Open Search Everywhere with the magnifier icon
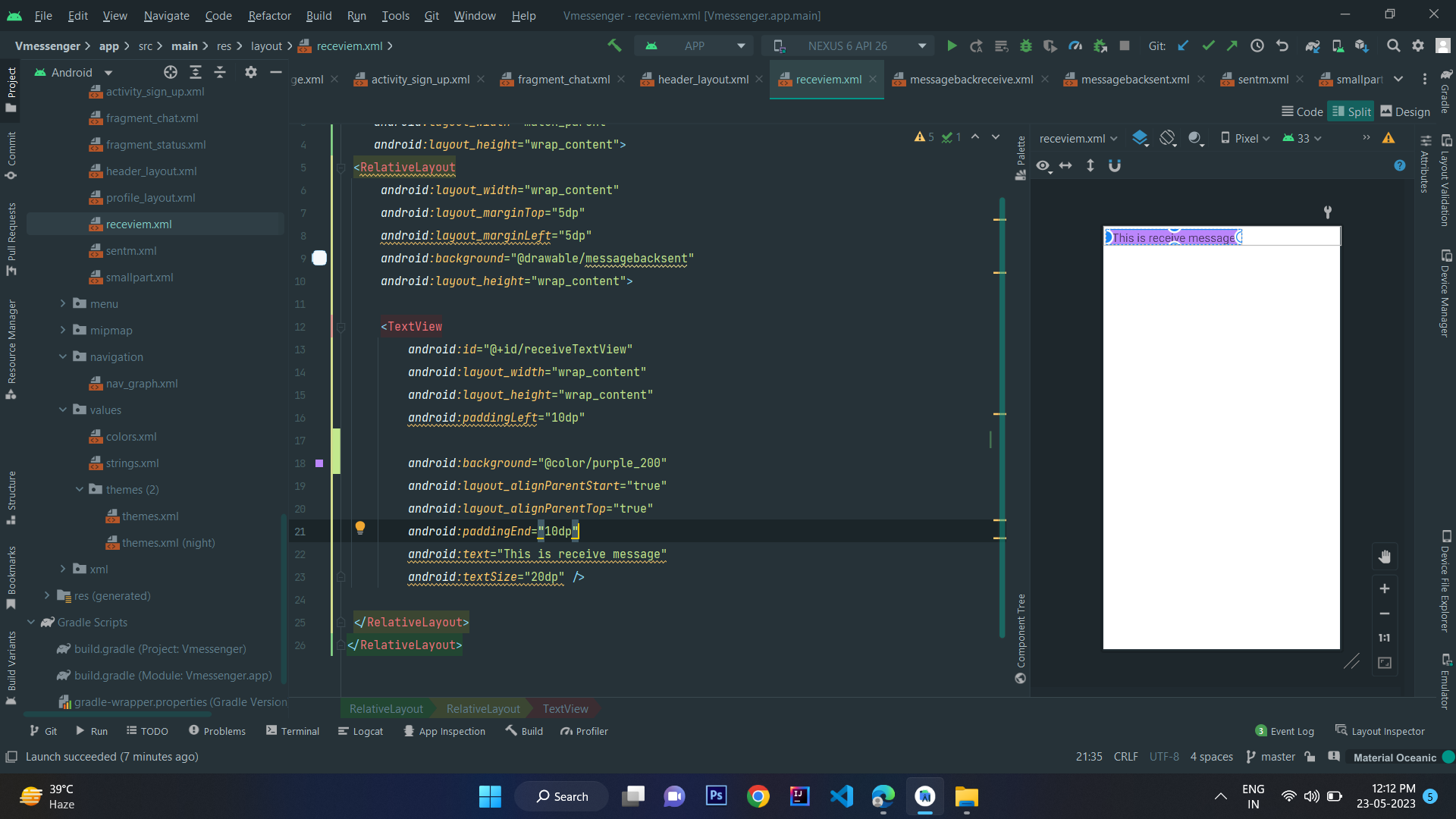1456x819 pixels. (x=1394, y=45)
